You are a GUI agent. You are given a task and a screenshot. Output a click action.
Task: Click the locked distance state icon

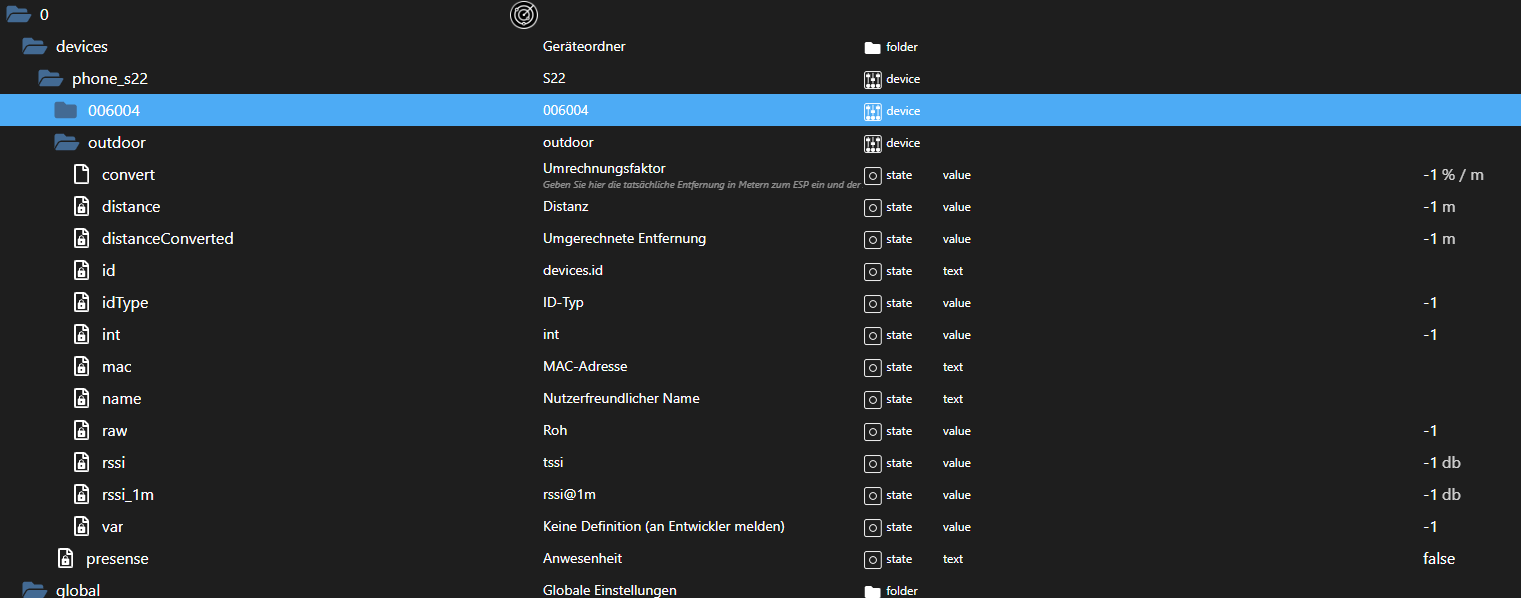tap(83, 206)
